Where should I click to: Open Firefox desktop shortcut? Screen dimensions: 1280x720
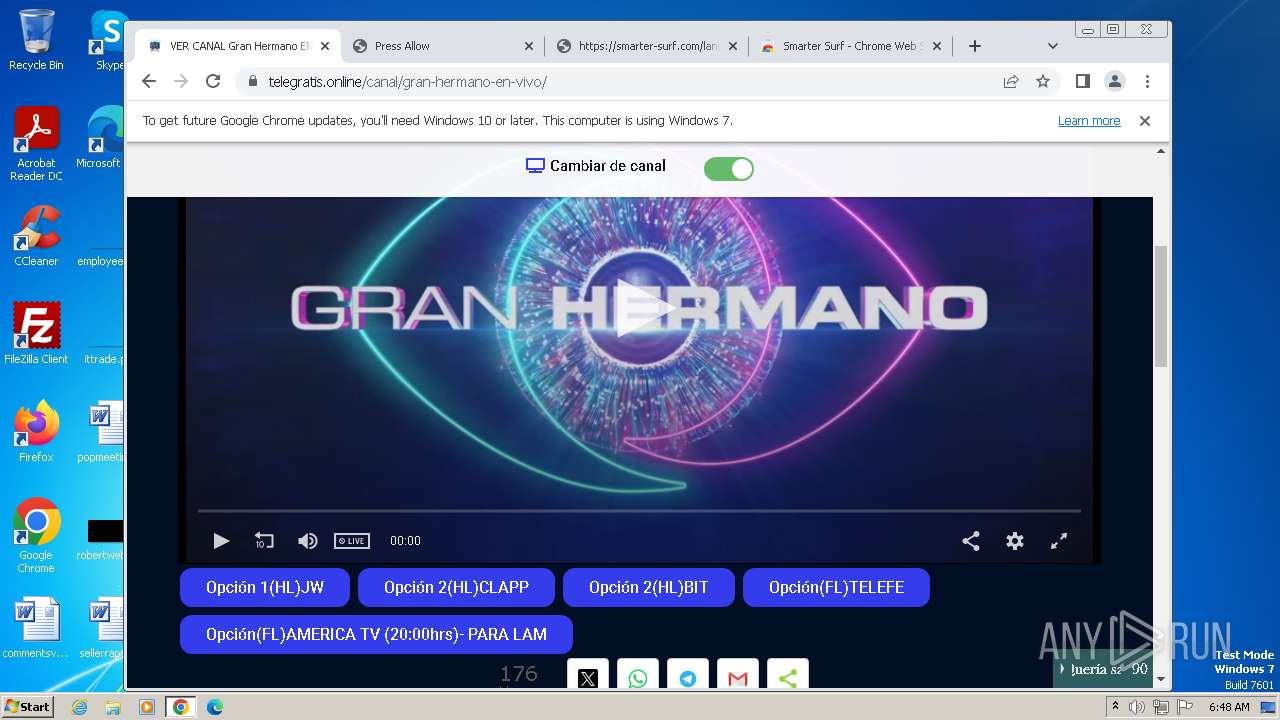click(36, 432)
